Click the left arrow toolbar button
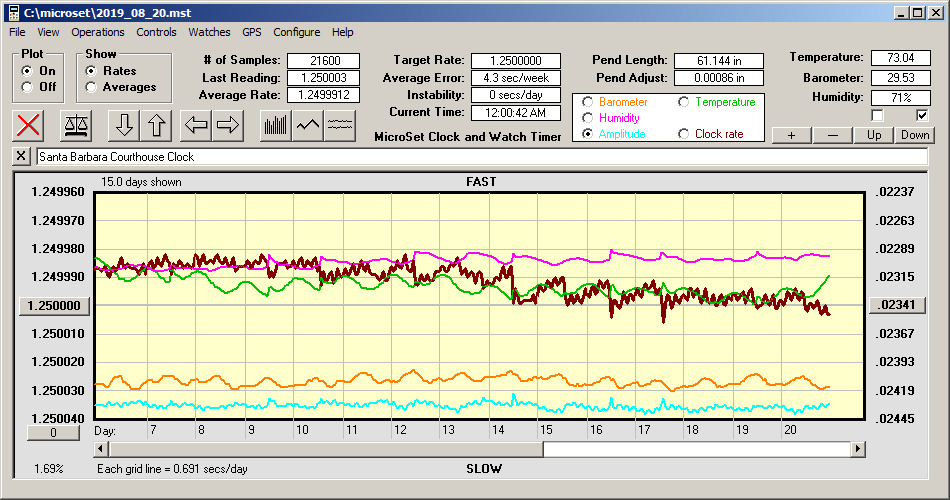 point(196,125)
